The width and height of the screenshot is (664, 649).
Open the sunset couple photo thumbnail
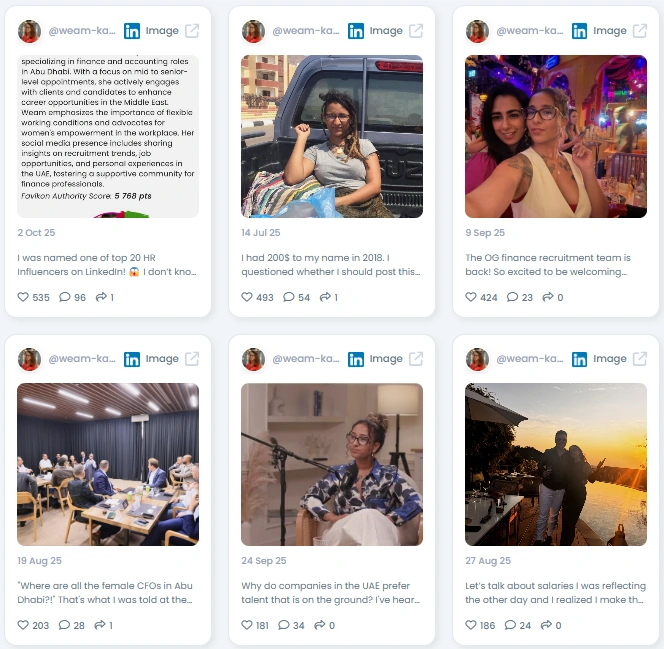coord(556,464)
